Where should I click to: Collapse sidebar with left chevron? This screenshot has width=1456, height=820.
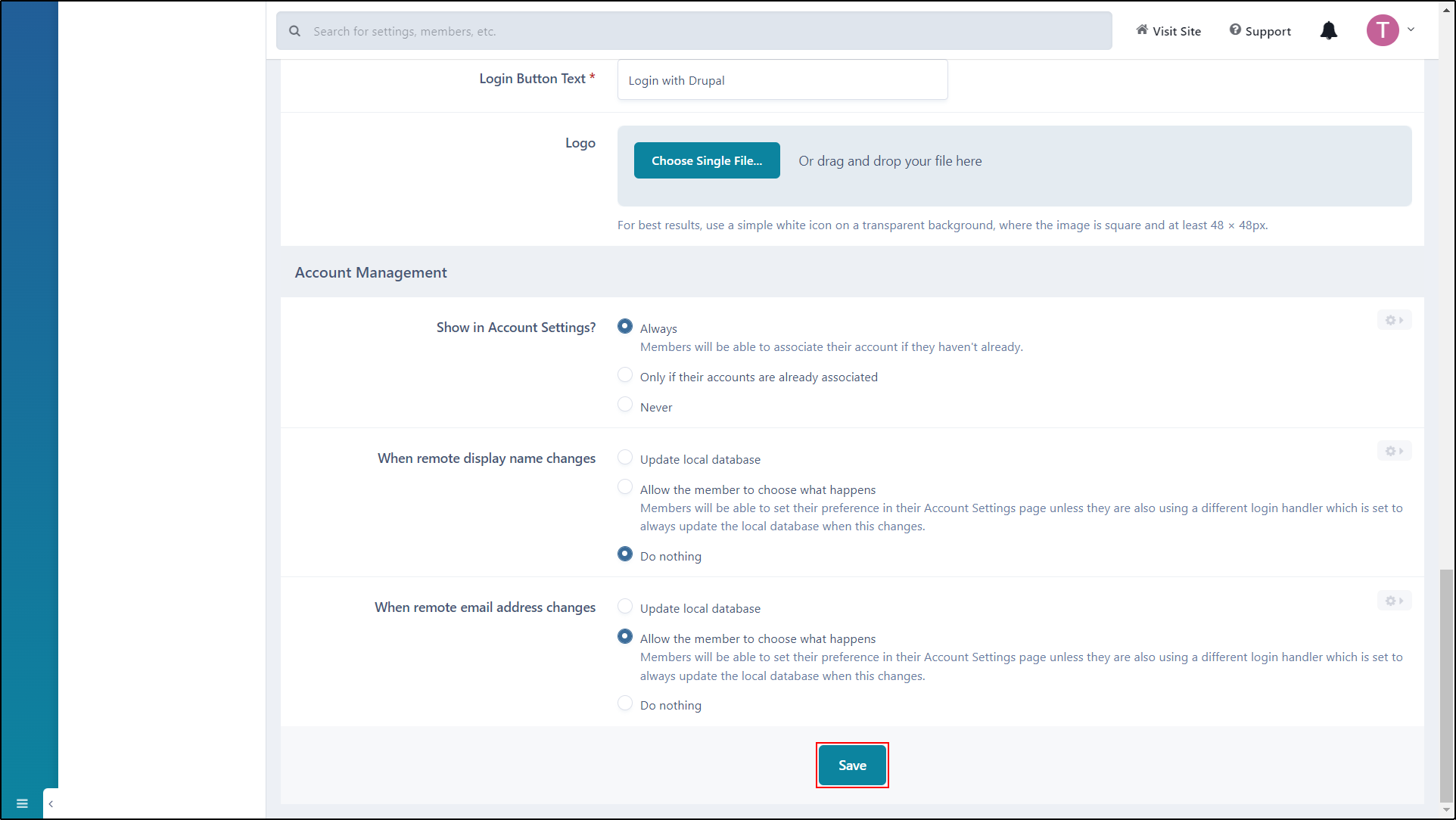point(51,803)
